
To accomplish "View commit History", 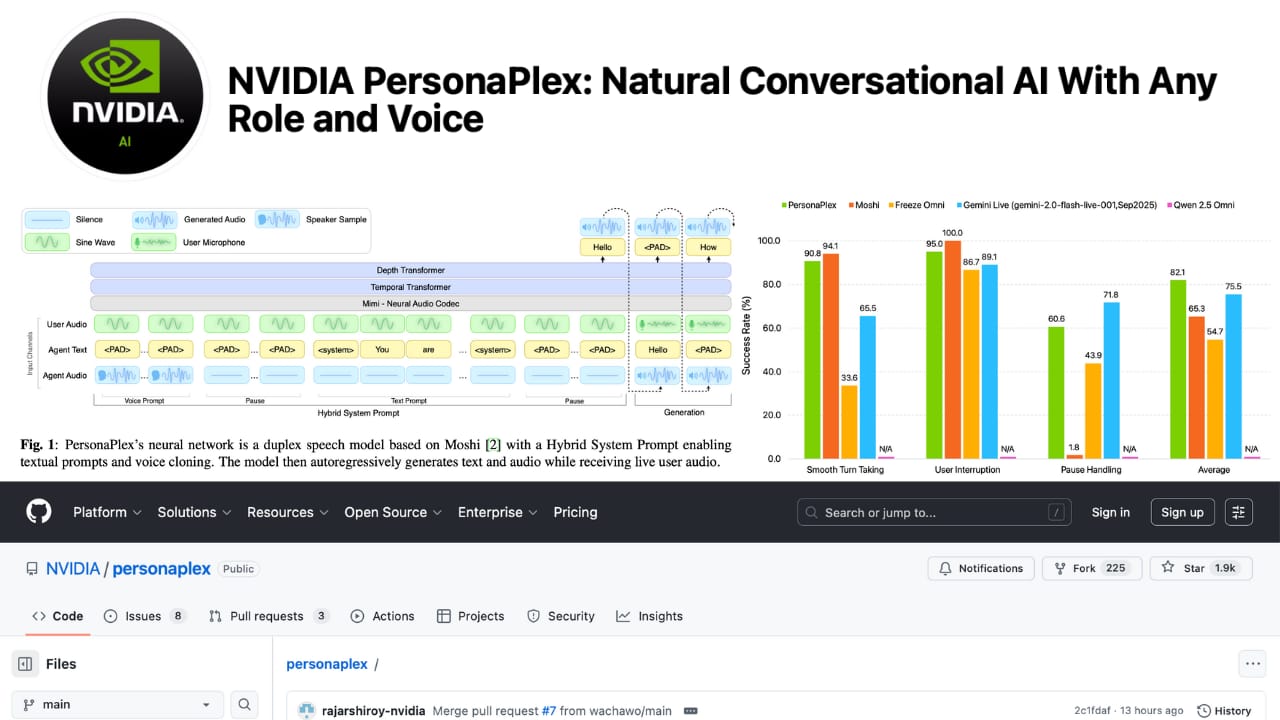I will pos(1224,711).
